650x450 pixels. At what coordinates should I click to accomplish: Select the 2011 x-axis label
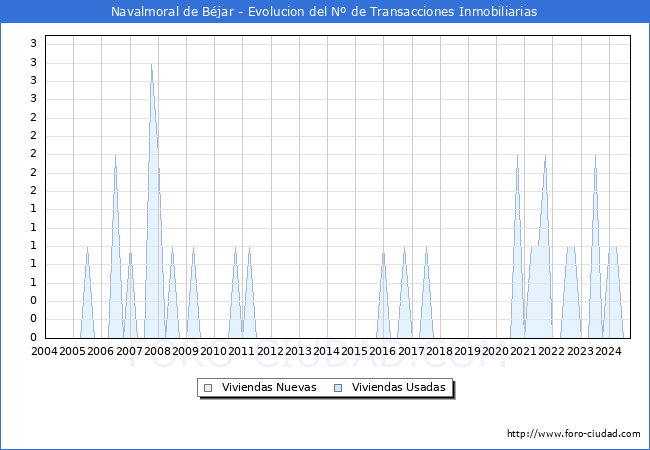241,351
